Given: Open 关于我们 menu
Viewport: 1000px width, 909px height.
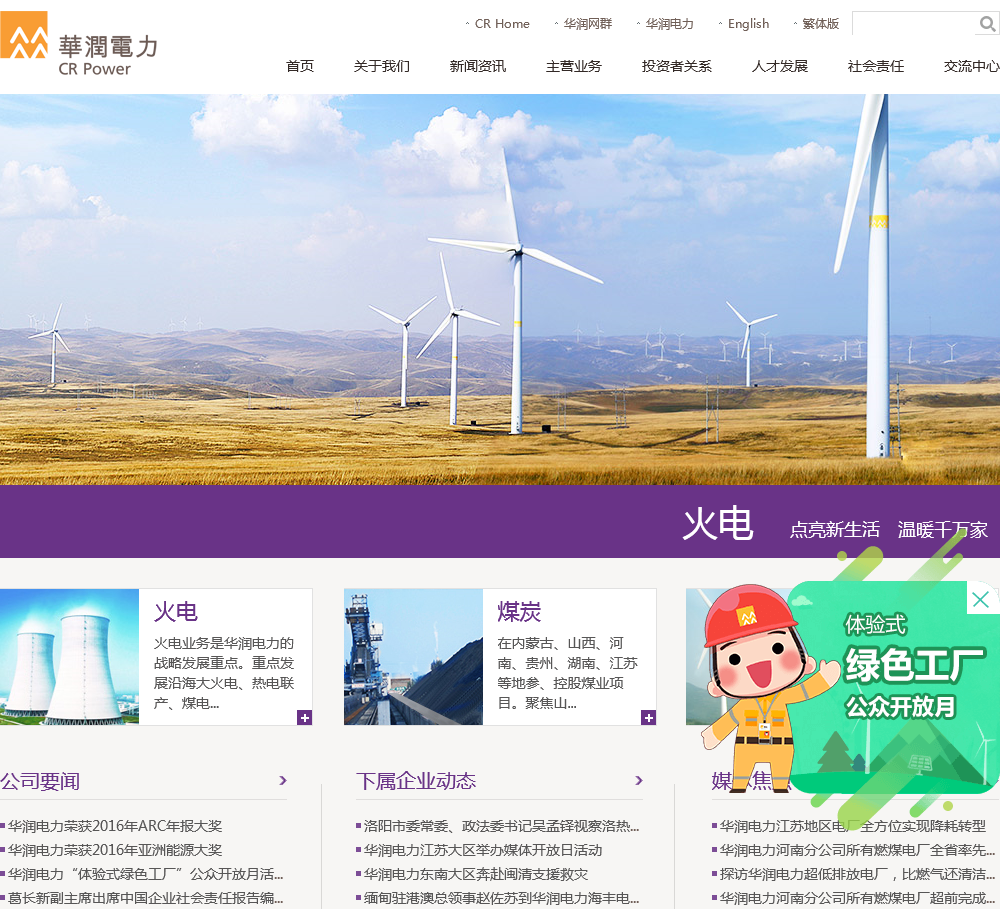Looking at the screenshot, I should point(381,66).
